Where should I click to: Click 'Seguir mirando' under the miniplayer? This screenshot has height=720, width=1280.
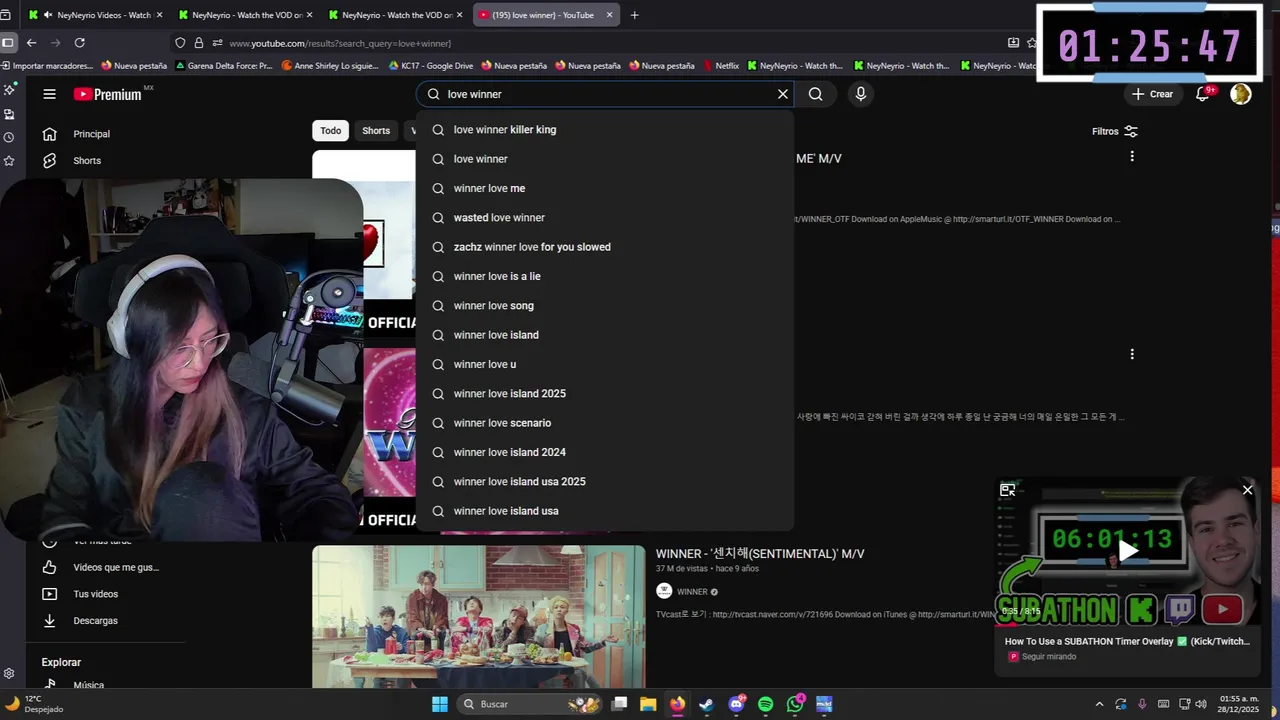[1049, 657]
